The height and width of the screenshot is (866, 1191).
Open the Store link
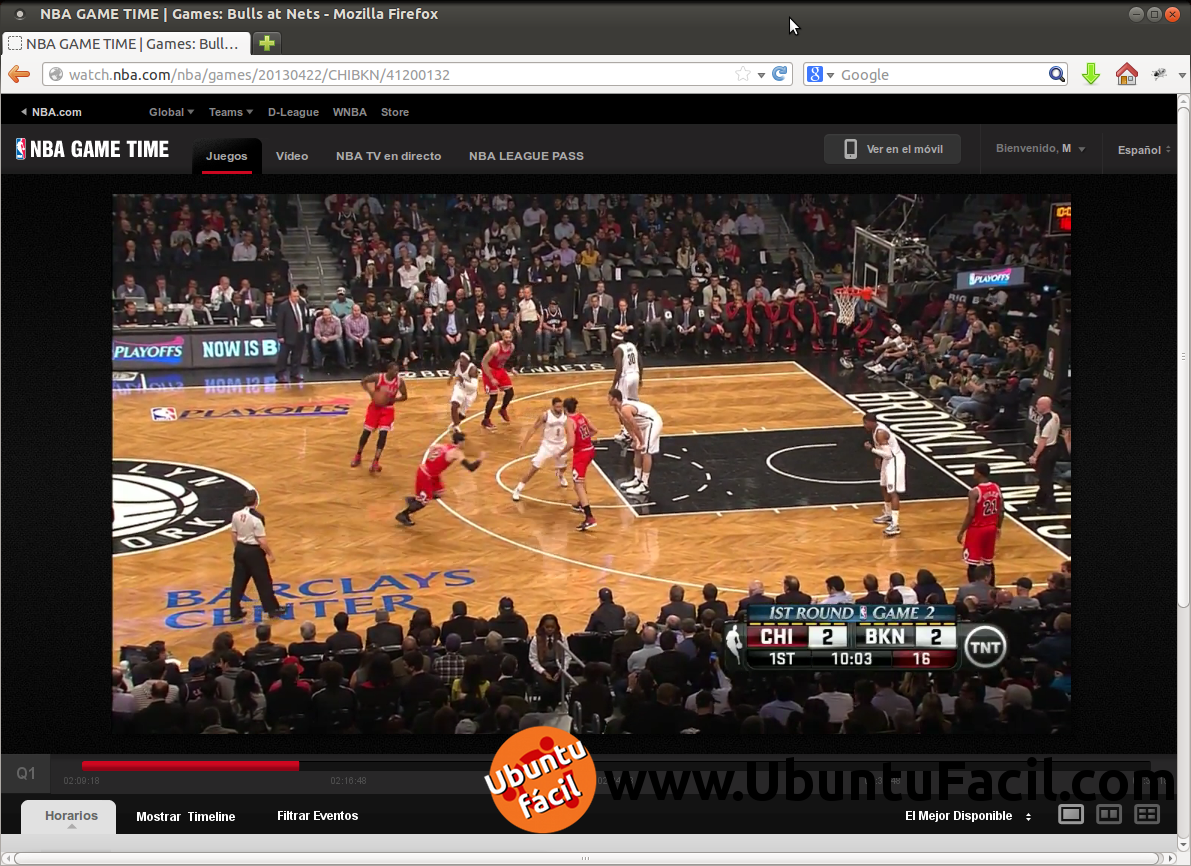394,112
